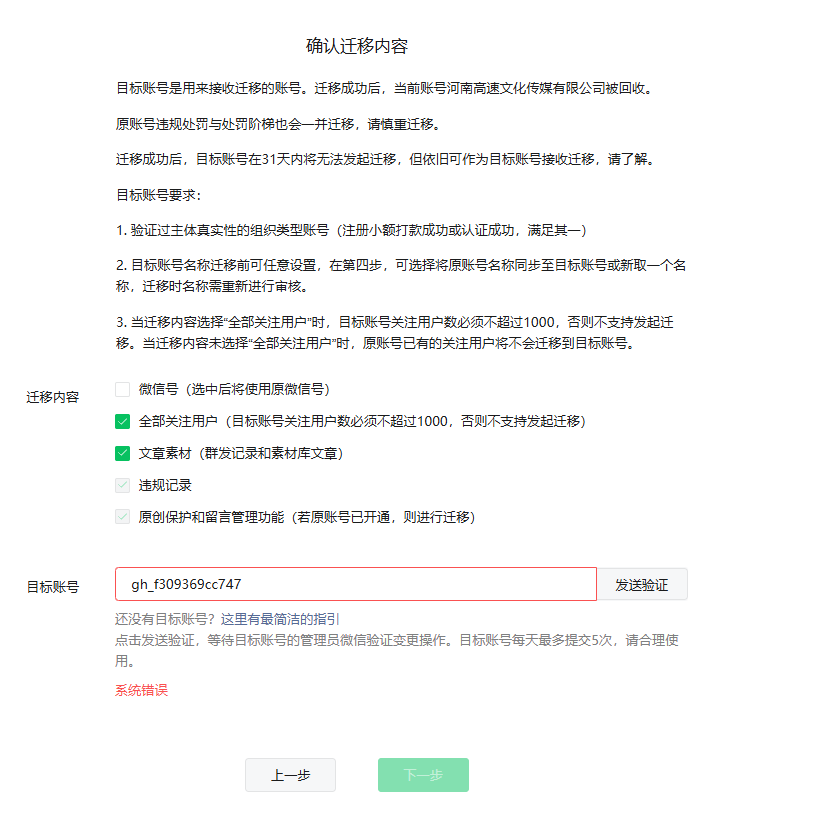
Task: Focus the 目标账号 input field
Action: coord(356,584)
